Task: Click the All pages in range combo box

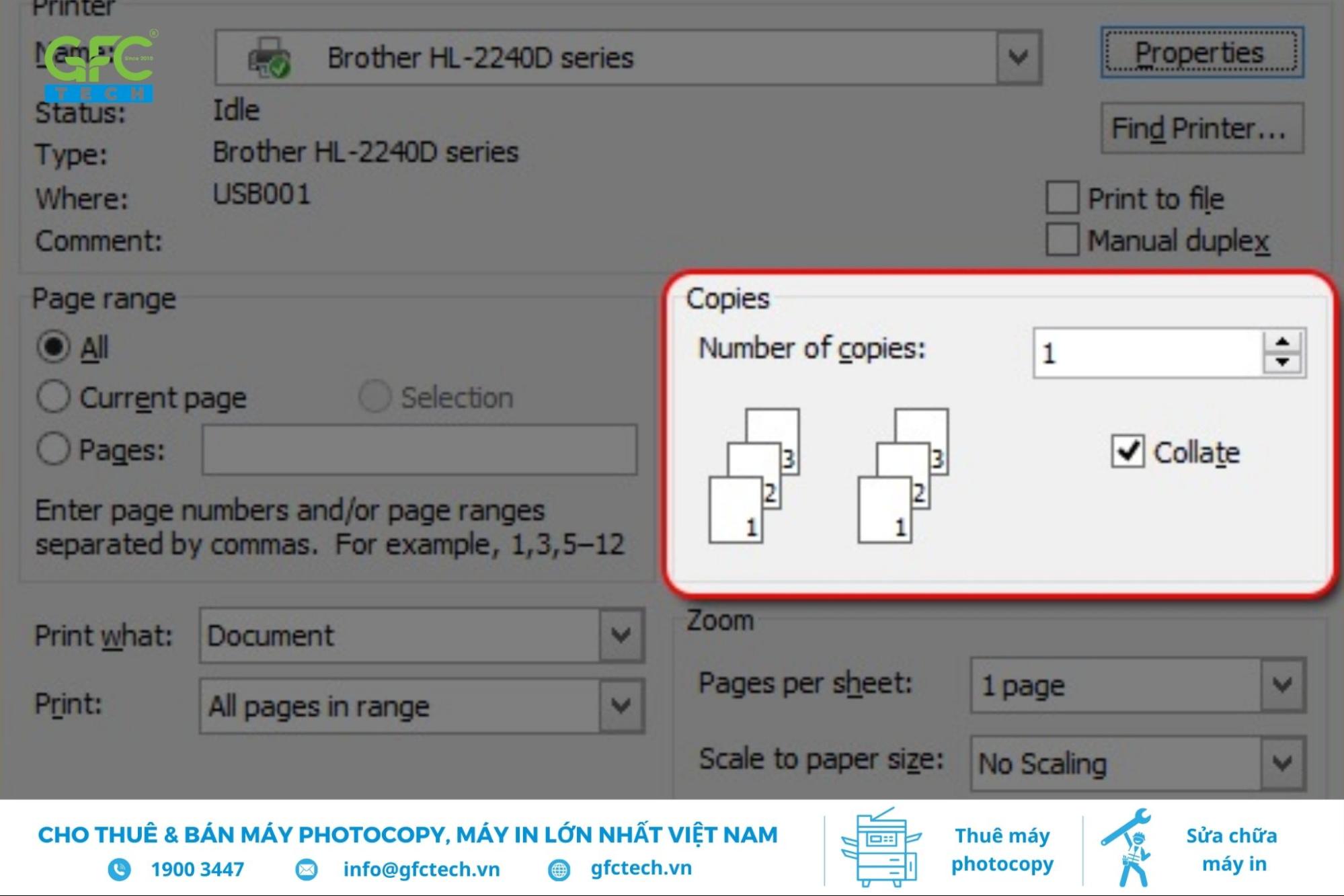Action: coord(422,705)
